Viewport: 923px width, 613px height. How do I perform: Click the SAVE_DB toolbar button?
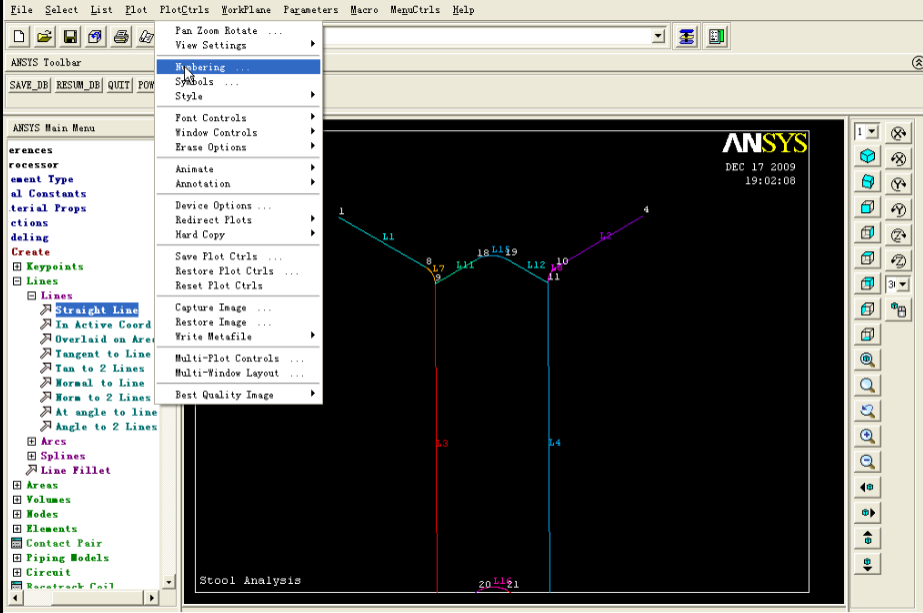point(29,85)
